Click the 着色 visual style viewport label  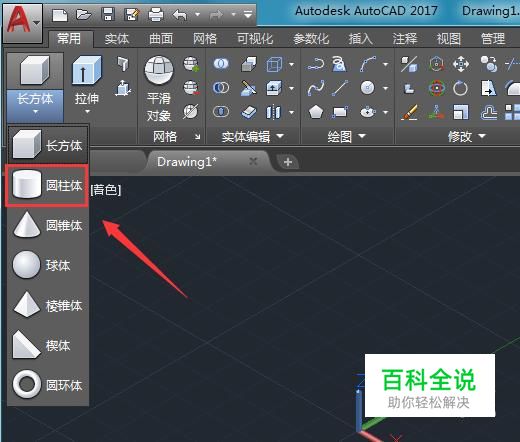(106, 190)
